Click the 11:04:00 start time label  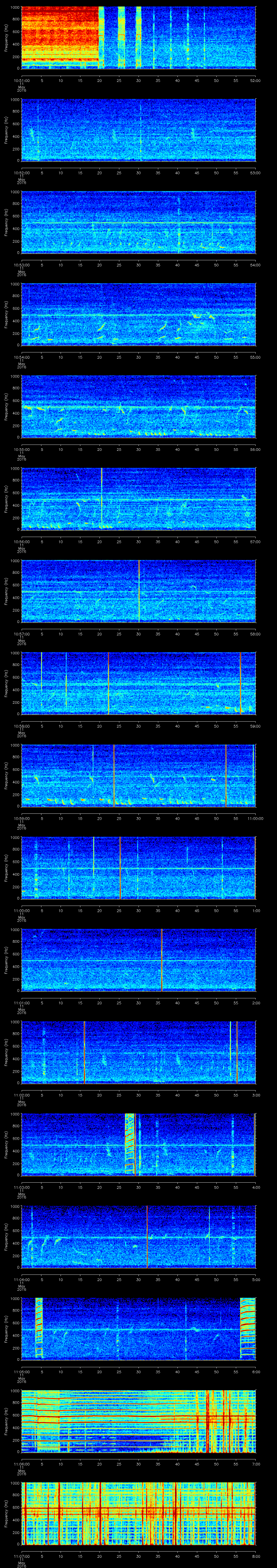pyautogui.click(x=22, y=1279)
